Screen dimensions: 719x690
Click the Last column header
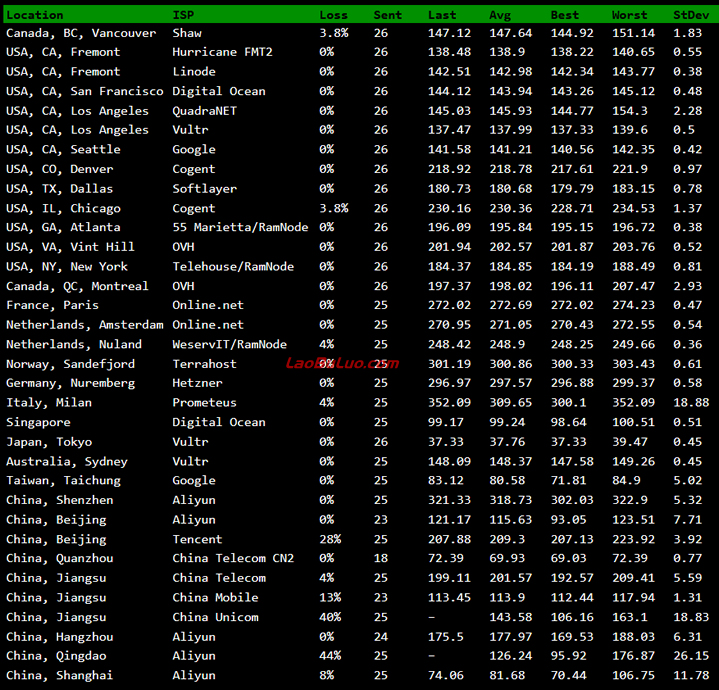tap(442, 15)
